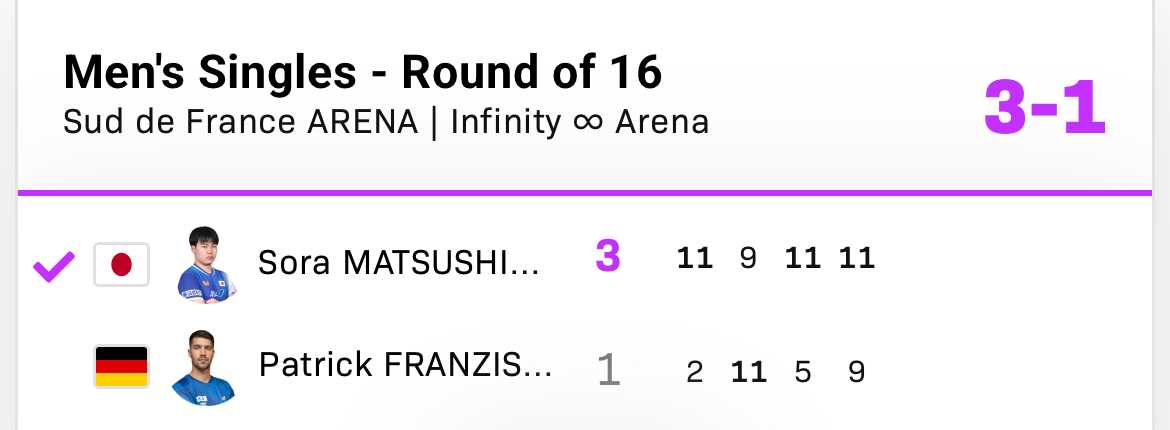This screenshot has height=430, width=1170.
Task: Select Matsushima's fourth game score 11
Action: click(x=857, y=258)
